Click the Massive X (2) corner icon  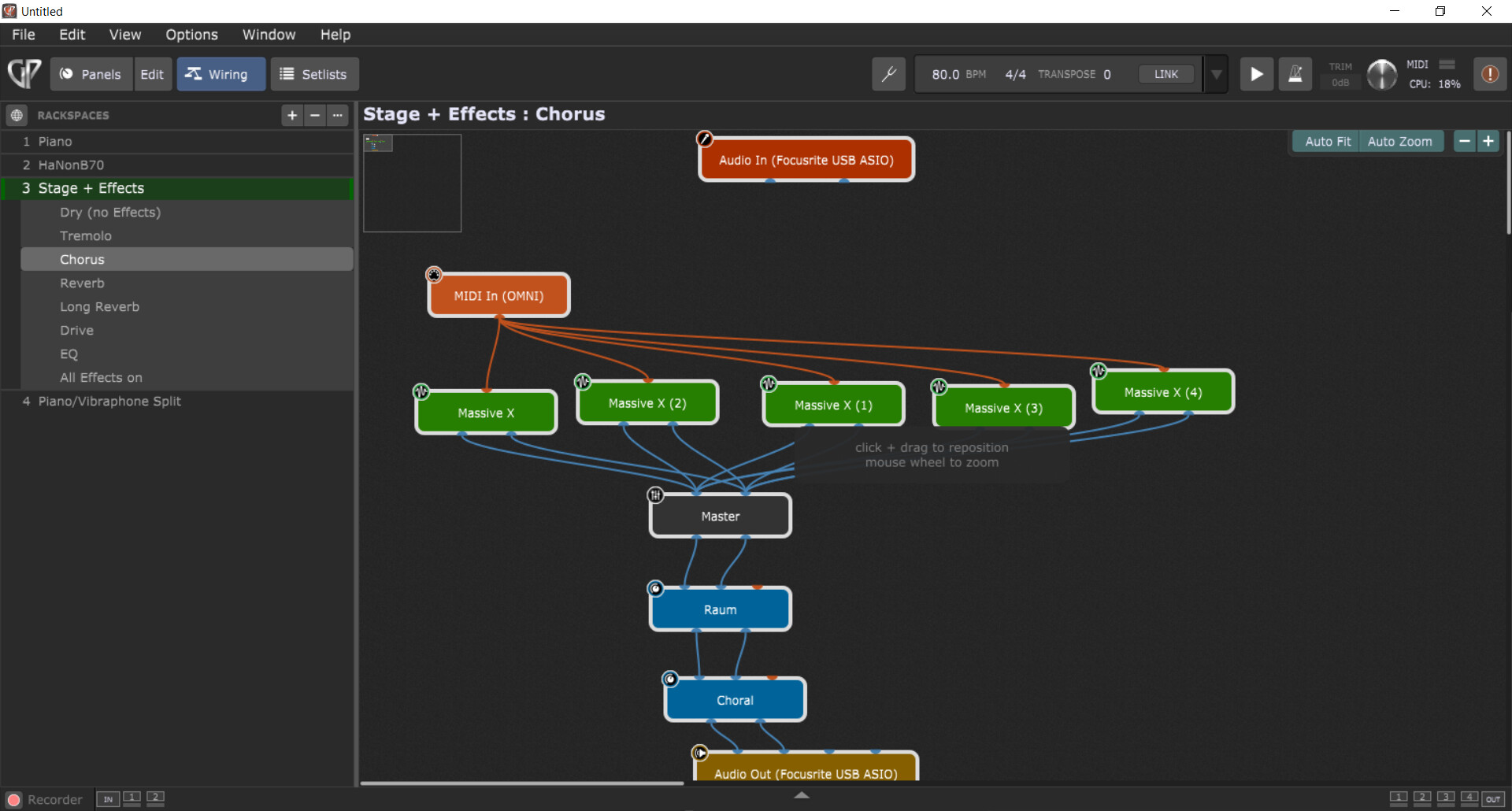click(583, 382)
